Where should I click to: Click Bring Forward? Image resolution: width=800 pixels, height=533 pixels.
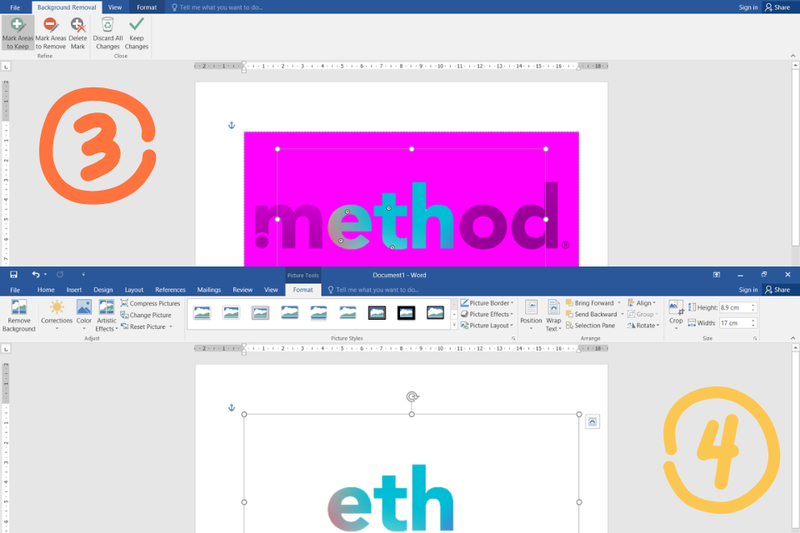tap(590, 303)
